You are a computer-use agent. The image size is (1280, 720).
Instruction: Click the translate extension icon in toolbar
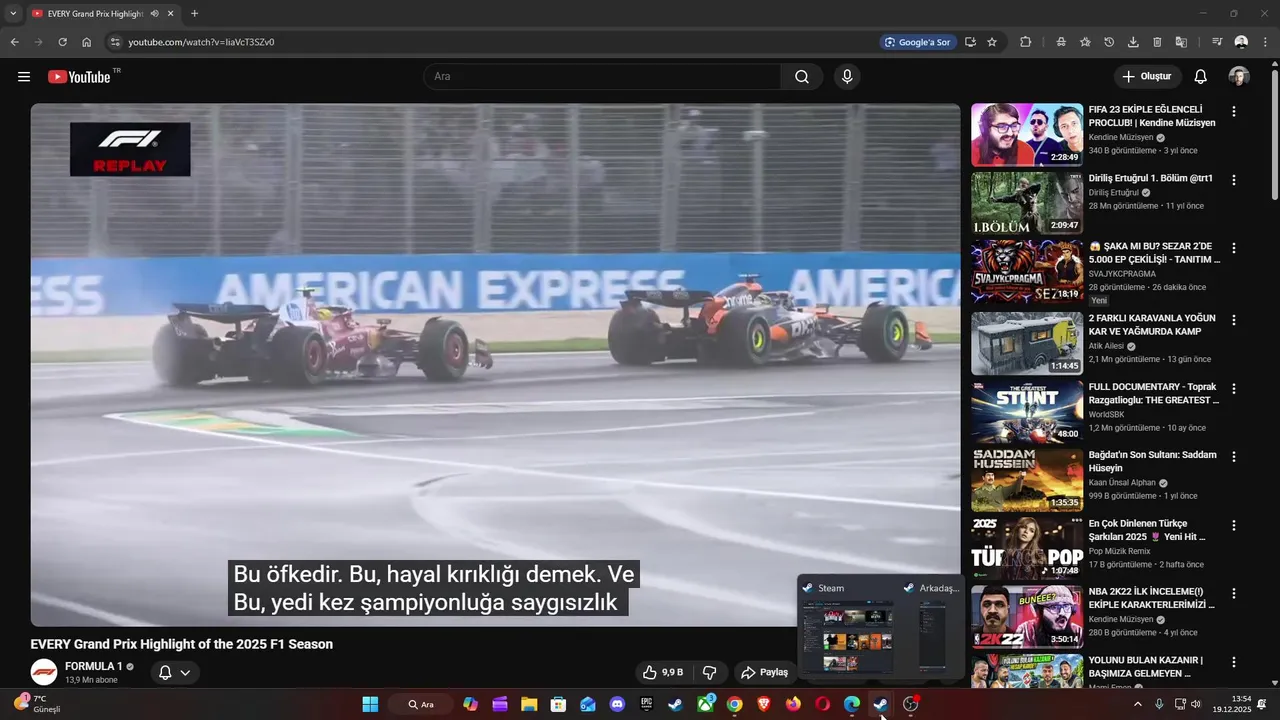(1181, 42)
